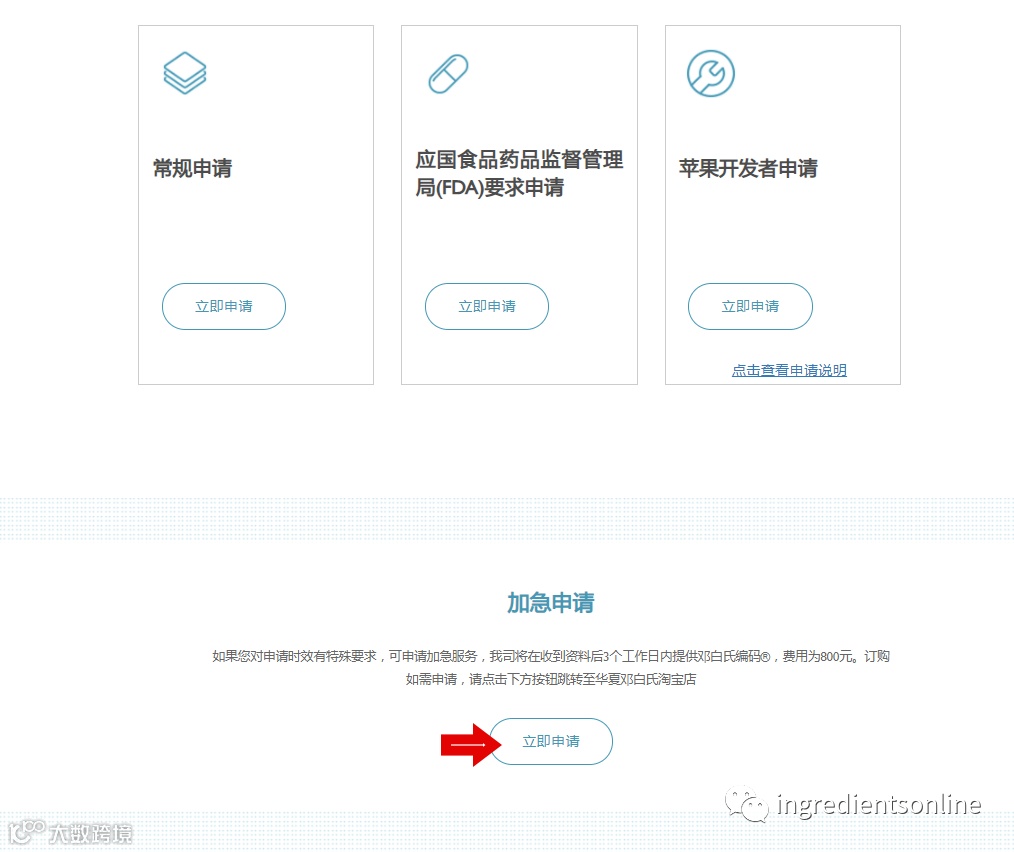Click the WeChat logo beside ingredientsonline
1014x852 pixels.
pos(746,804)
